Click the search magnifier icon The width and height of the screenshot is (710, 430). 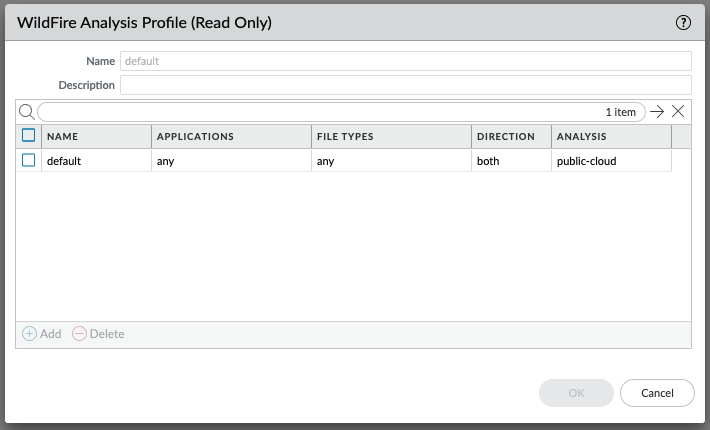27,112
